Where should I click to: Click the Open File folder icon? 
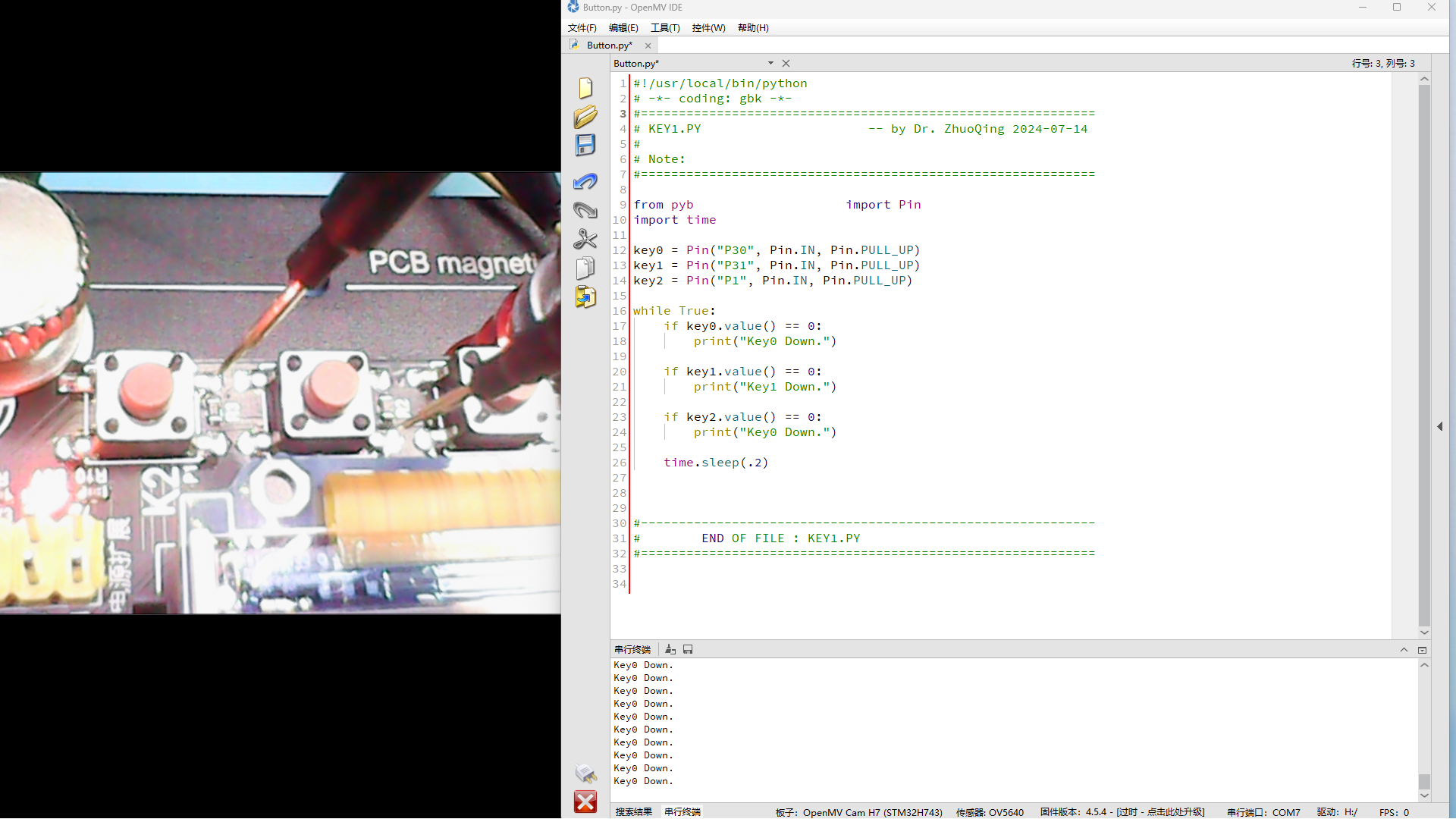click(x=585, y=117)
